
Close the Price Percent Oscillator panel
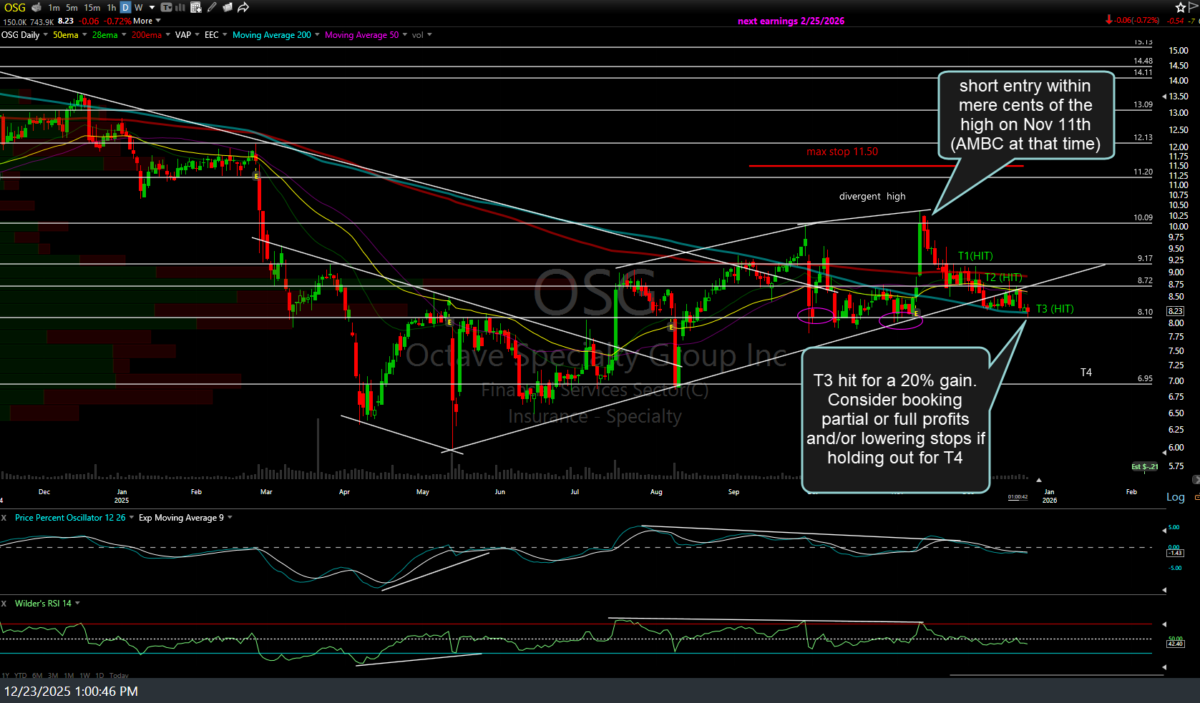(5, 518)
